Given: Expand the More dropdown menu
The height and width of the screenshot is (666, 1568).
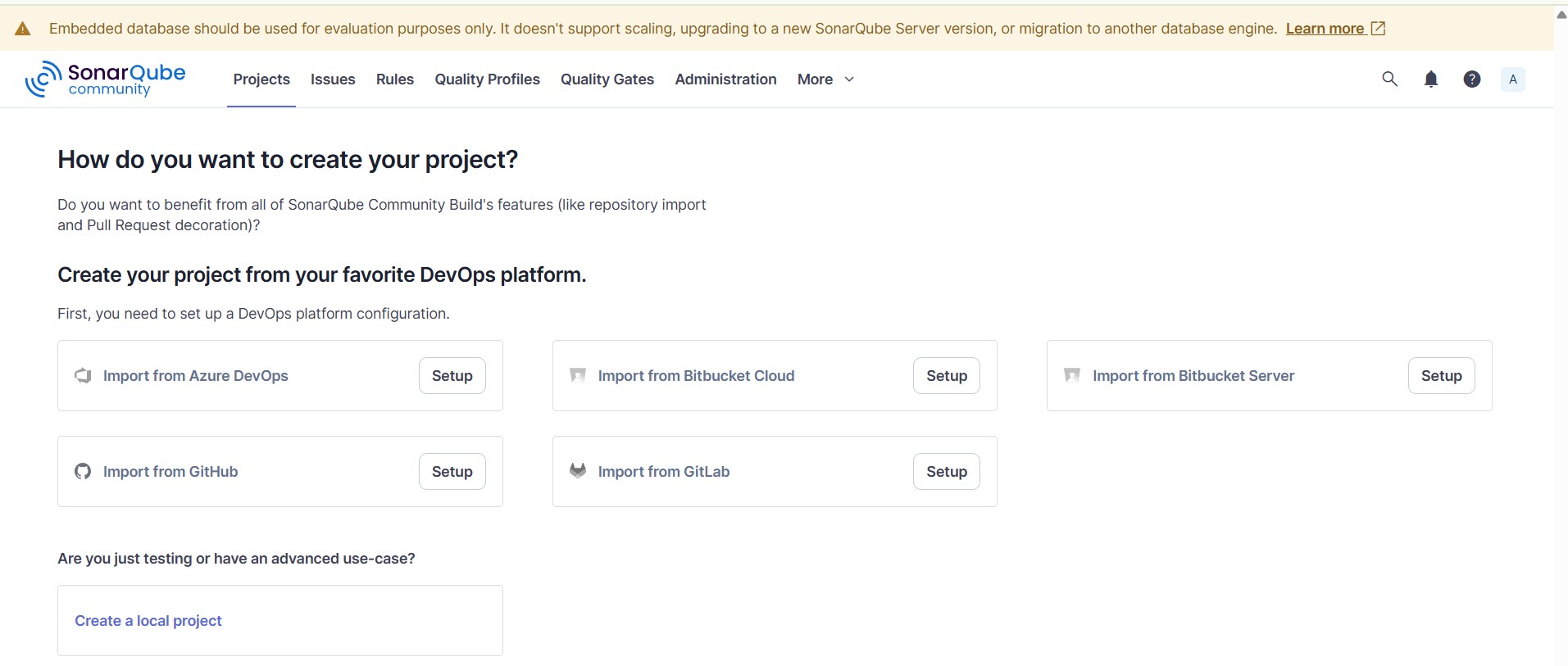Looking at the screenshot, I should point(825,79).
